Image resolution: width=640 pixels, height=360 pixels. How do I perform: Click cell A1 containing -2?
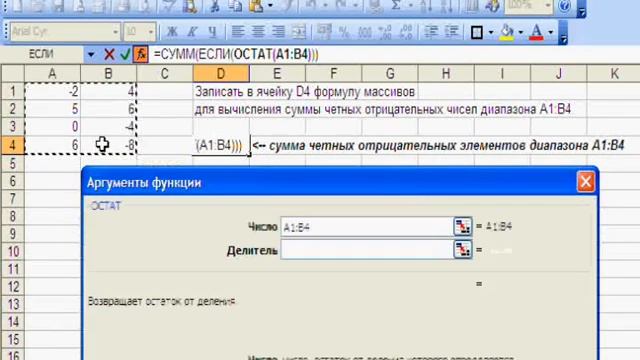click(x=52, y=91)
